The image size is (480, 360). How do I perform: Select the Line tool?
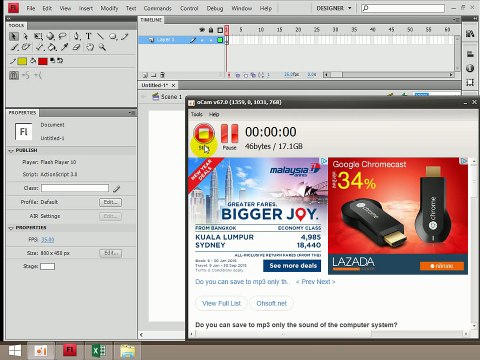100,36
